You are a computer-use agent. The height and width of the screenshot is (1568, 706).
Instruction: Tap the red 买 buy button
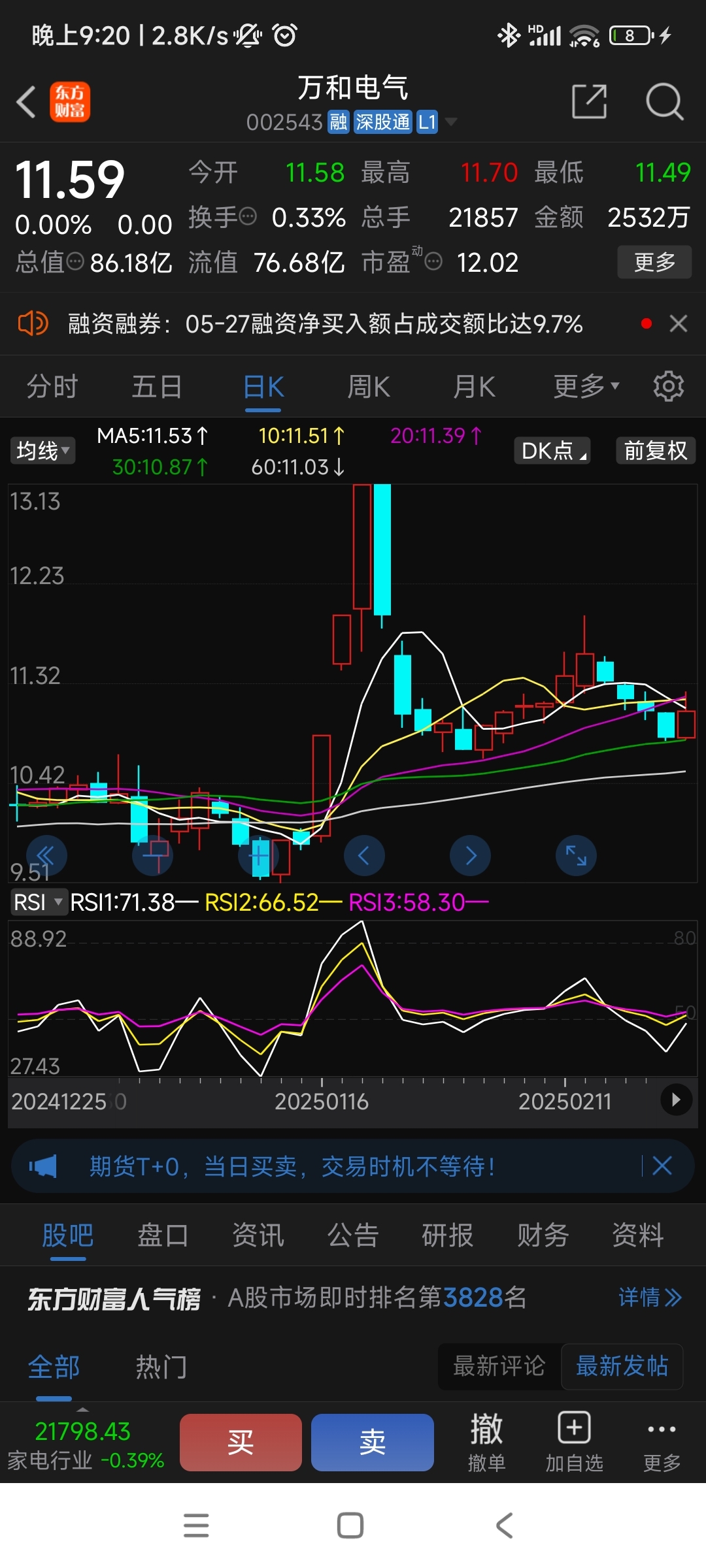[241, 1443]
